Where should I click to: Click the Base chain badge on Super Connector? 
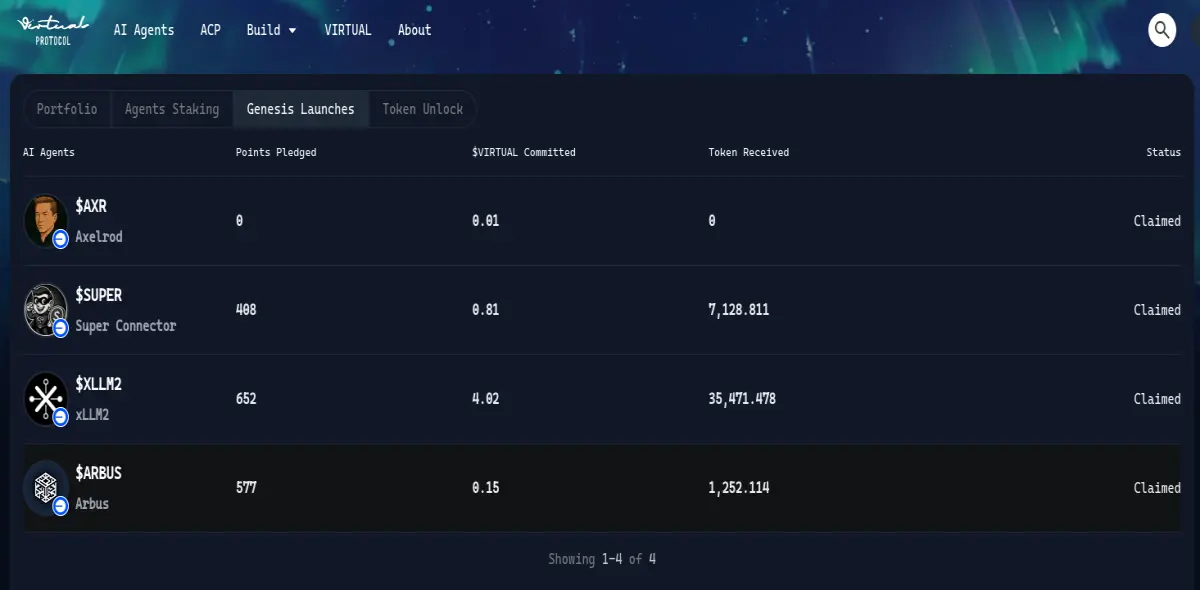click(60, 327)
